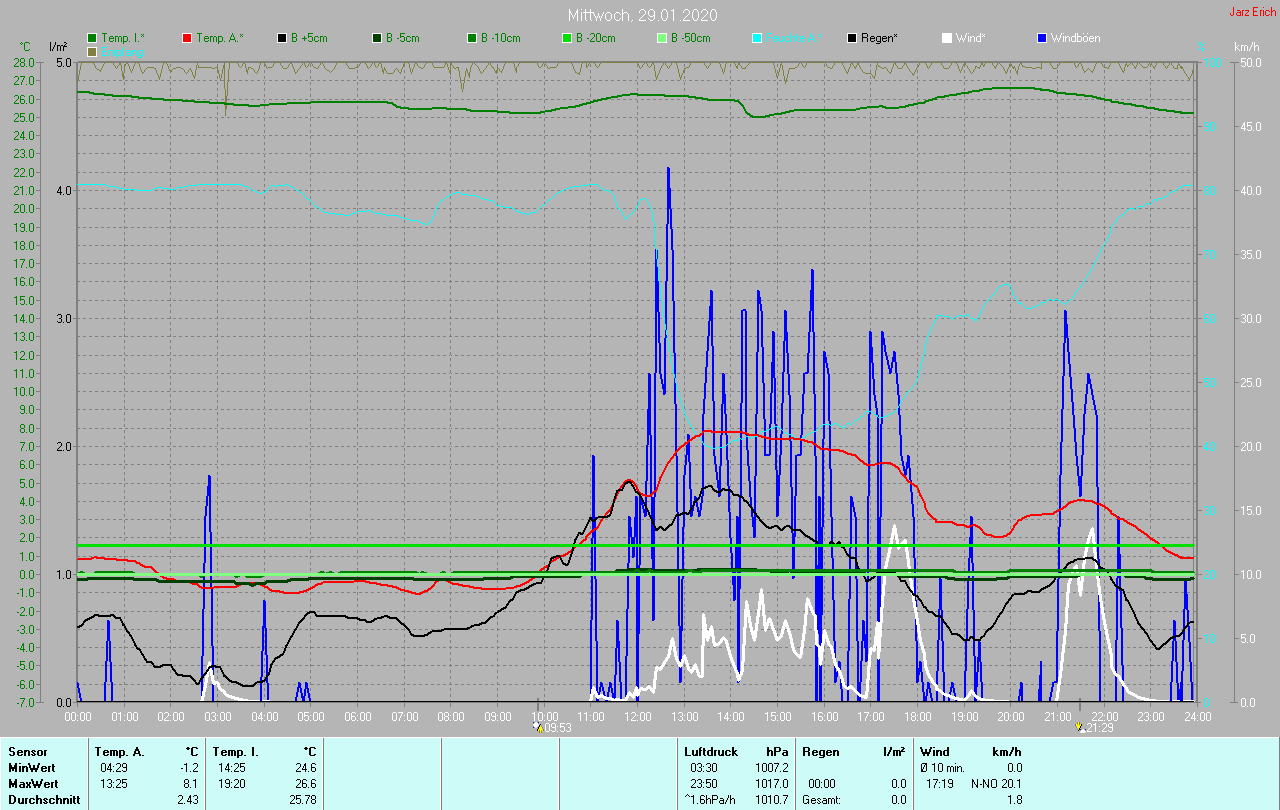Image resolution: width=1280 pixels, height=810 pixels.
Task: Select the pressure trend "^1.6hPa/h"
Action: tap(711, 800)
